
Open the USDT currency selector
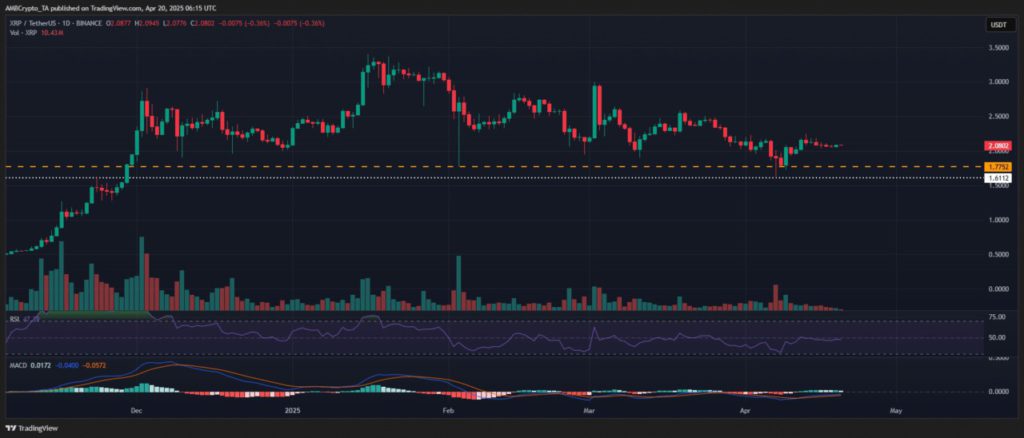998,24
